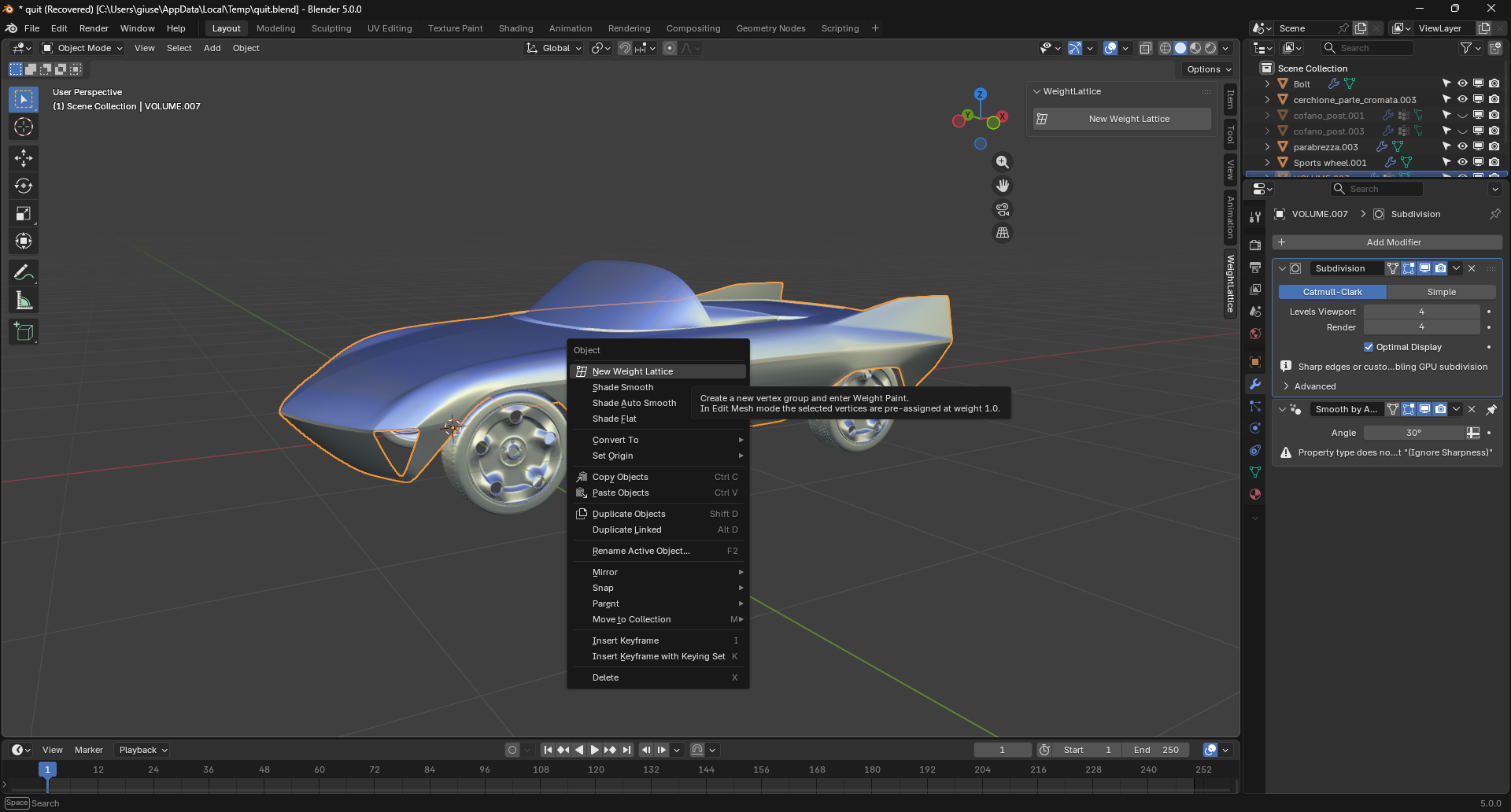Screen dimensions: 1511x812
Task: Activate the Cursor tool
Action: coord(24,127)
